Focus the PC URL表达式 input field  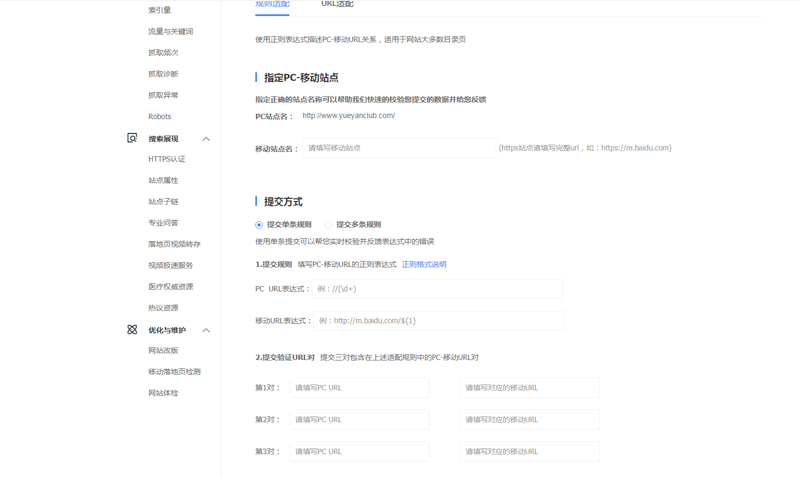[437, 289]
